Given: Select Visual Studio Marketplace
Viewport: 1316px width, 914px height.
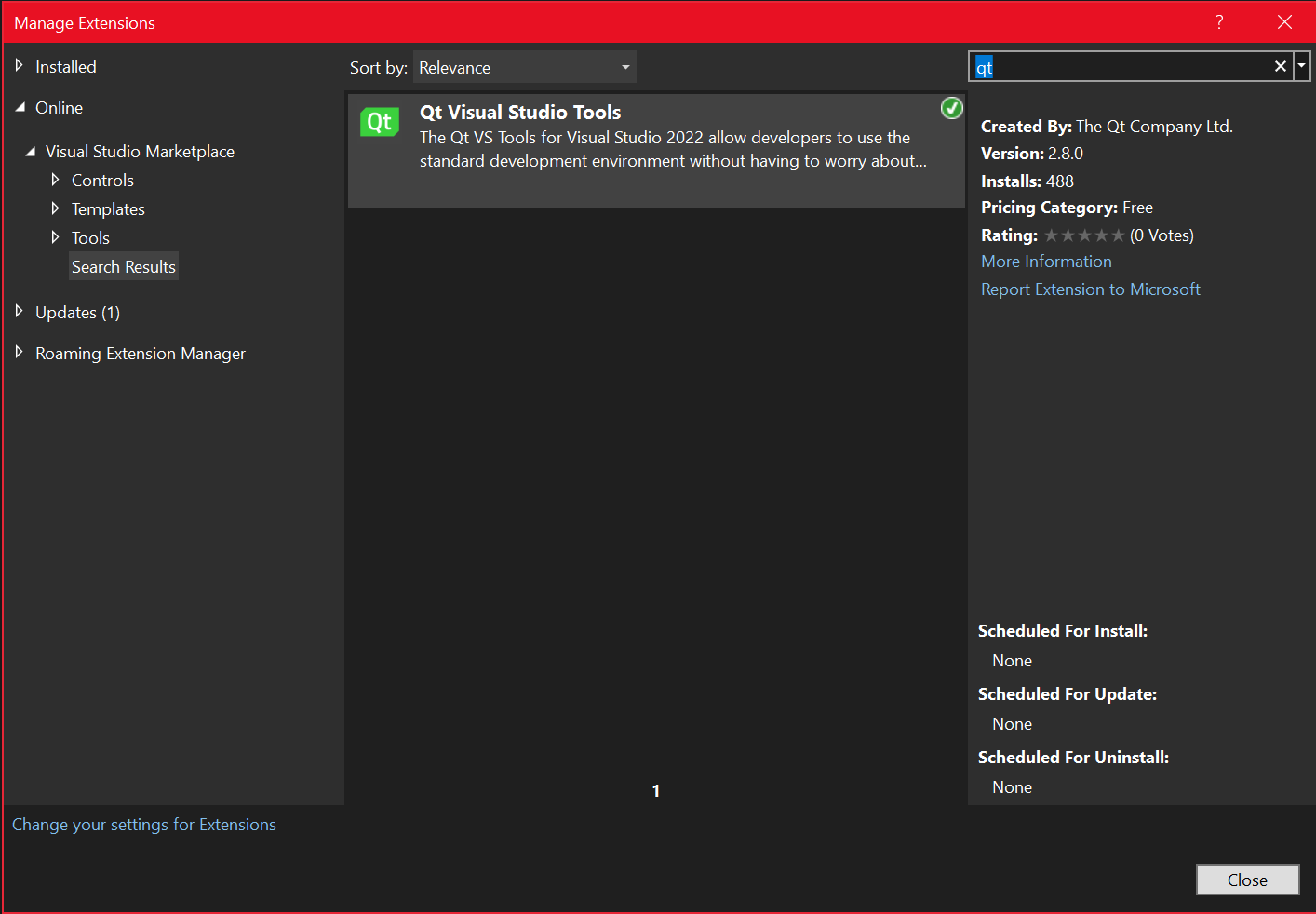Looking at the screenshot, I should [x=140, y=151].
